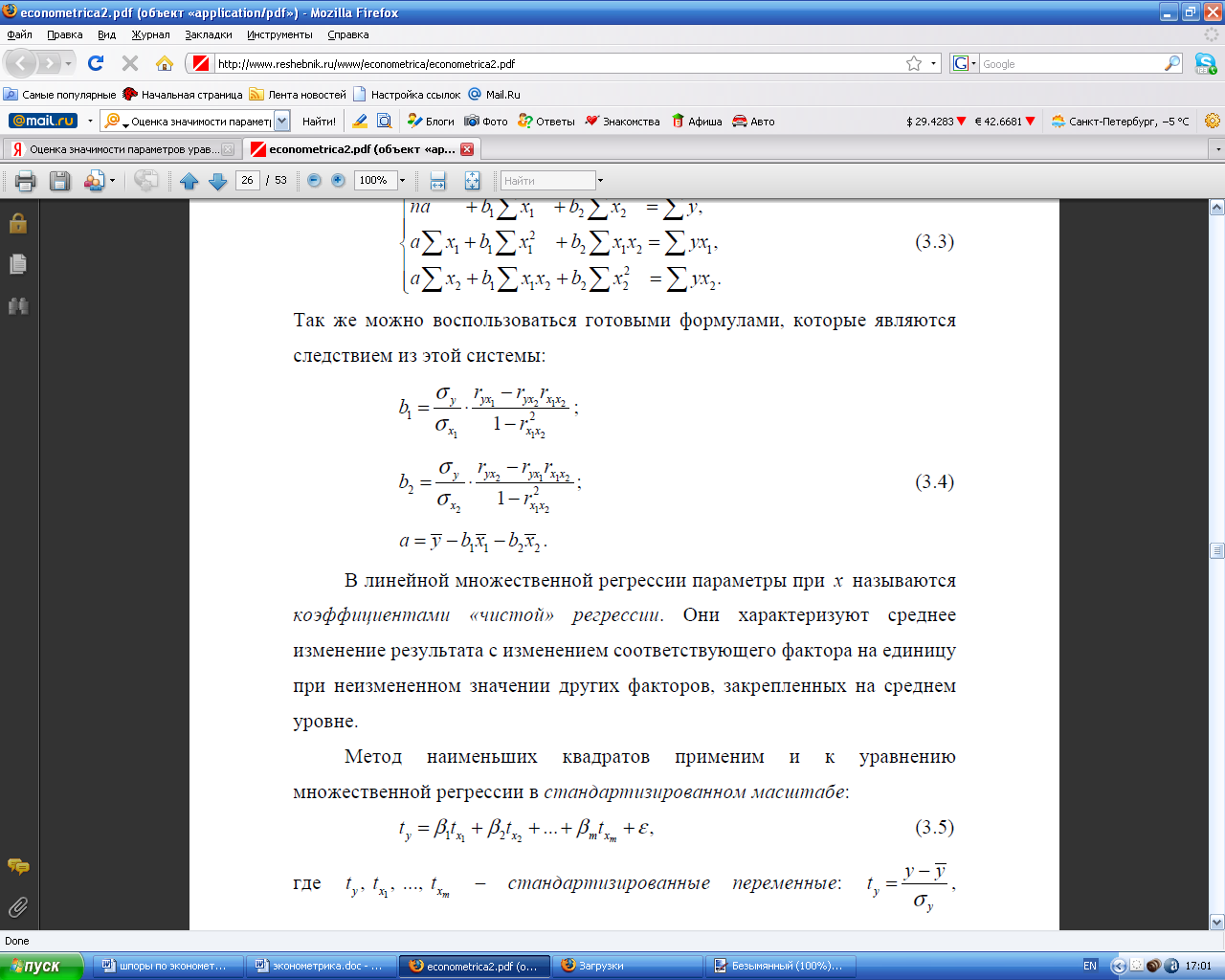
Task: Click the fit one full page icon
Action: coord(472,180)
